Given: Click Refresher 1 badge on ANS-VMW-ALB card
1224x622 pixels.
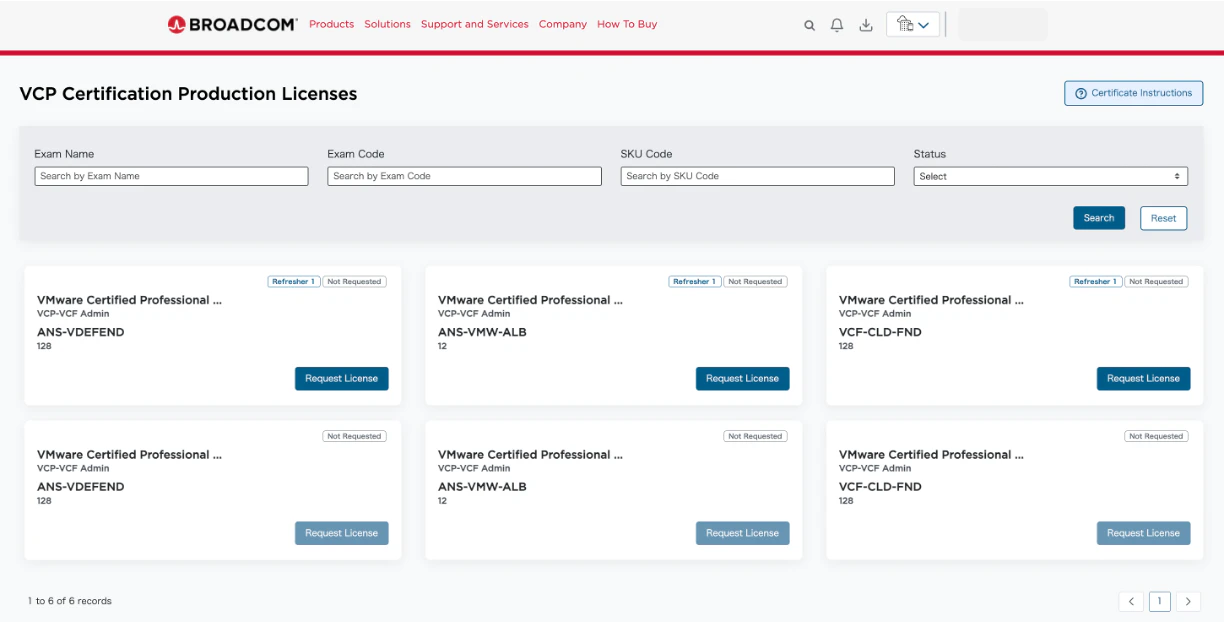Looking at the screenshot, I should tap(694, 282).
